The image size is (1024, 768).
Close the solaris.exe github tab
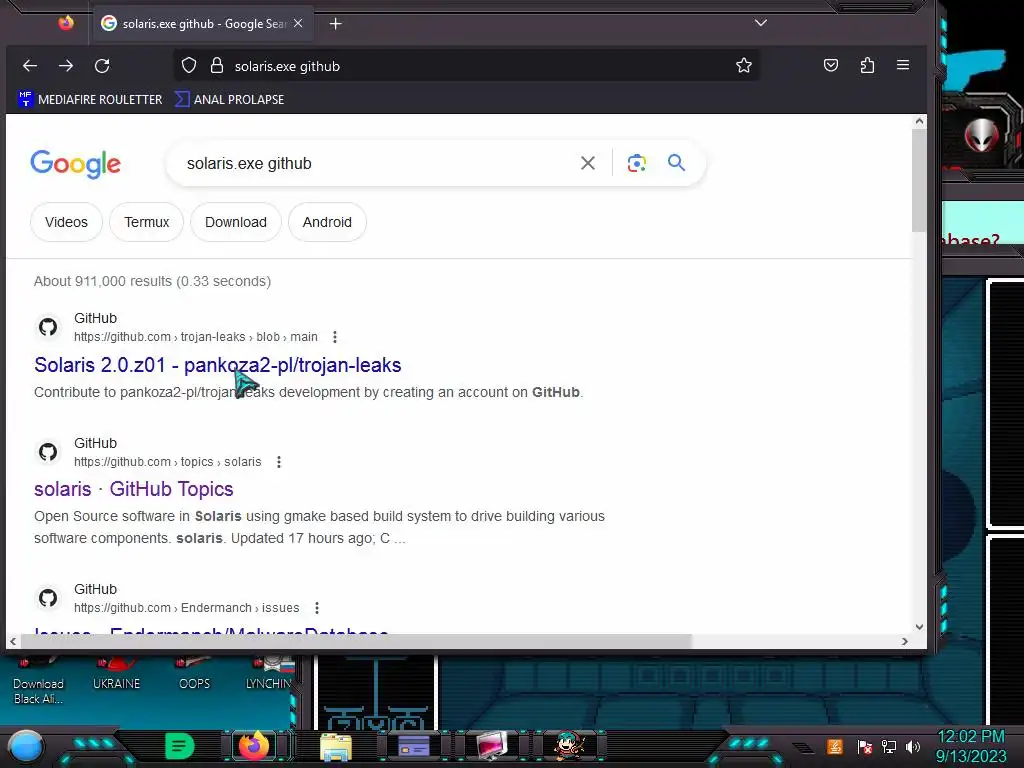[298, 23]
